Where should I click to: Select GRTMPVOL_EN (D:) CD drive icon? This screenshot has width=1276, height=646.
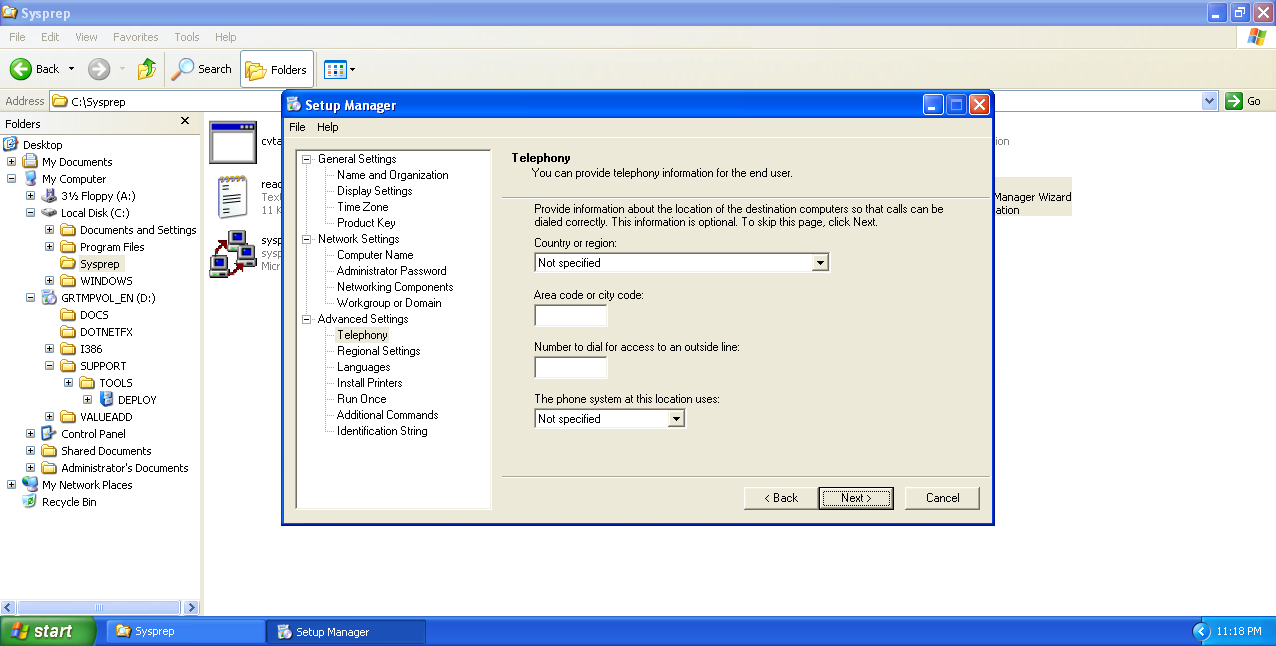(50, 298)
